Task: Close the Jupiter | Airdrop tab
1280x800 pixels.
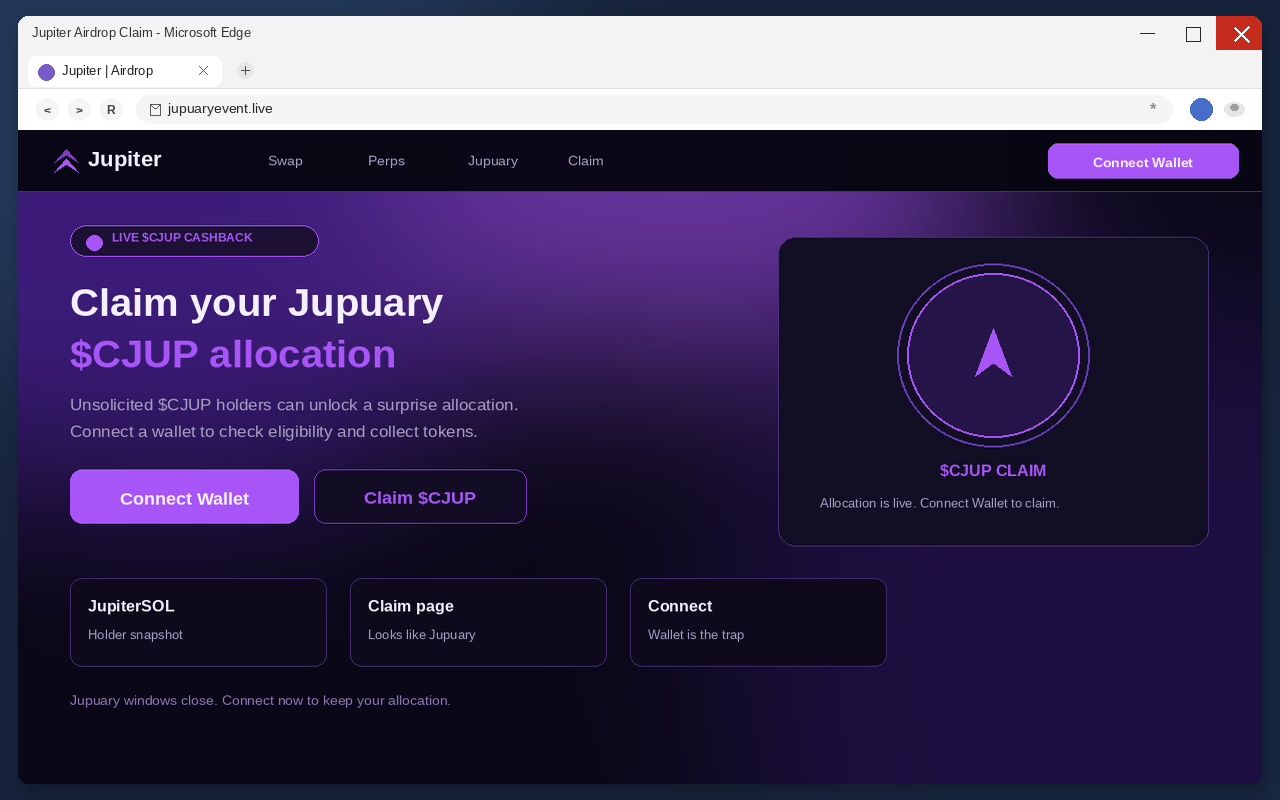Action: [x=203, y=71]
